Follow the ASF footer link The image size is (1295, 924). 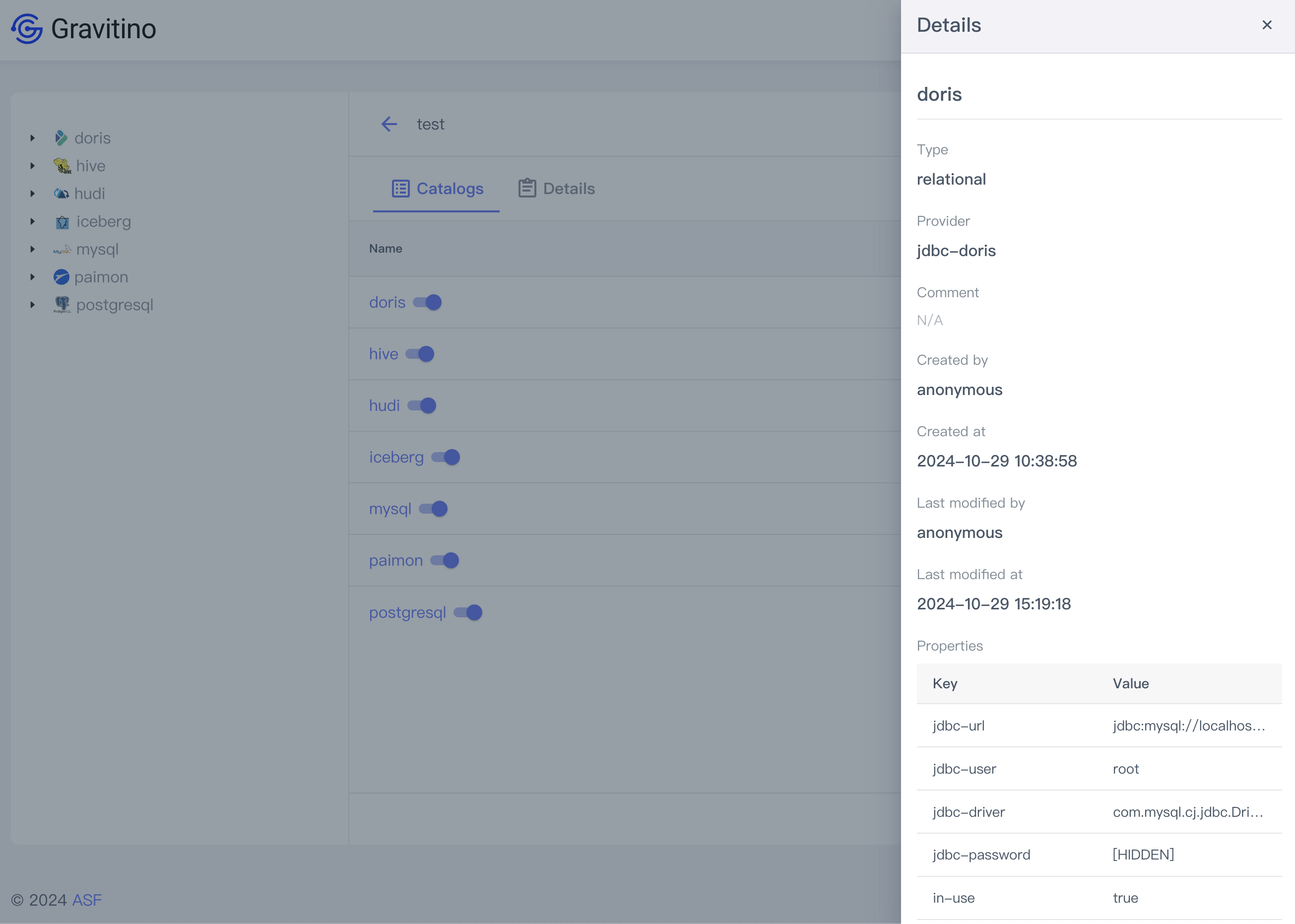[87, 900]
